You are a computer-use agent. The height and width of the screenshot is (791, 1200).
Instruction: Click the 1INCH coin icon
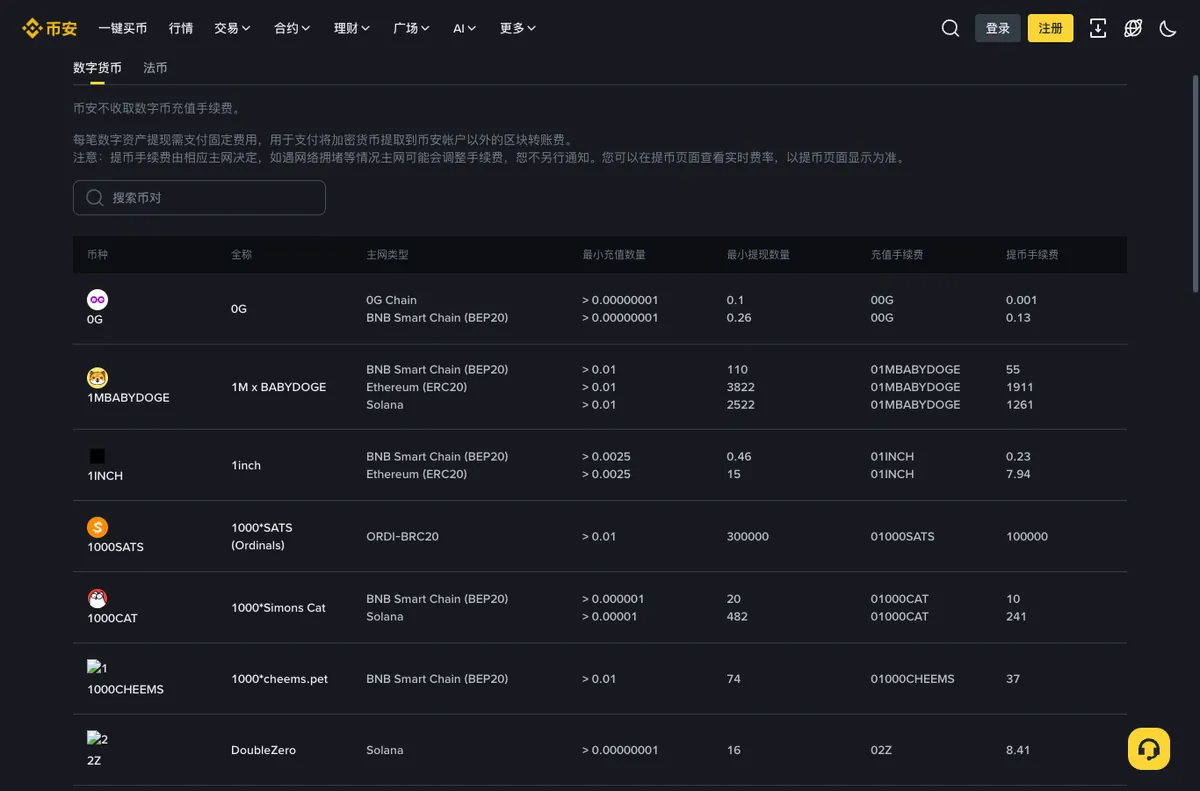click(97, 456)
